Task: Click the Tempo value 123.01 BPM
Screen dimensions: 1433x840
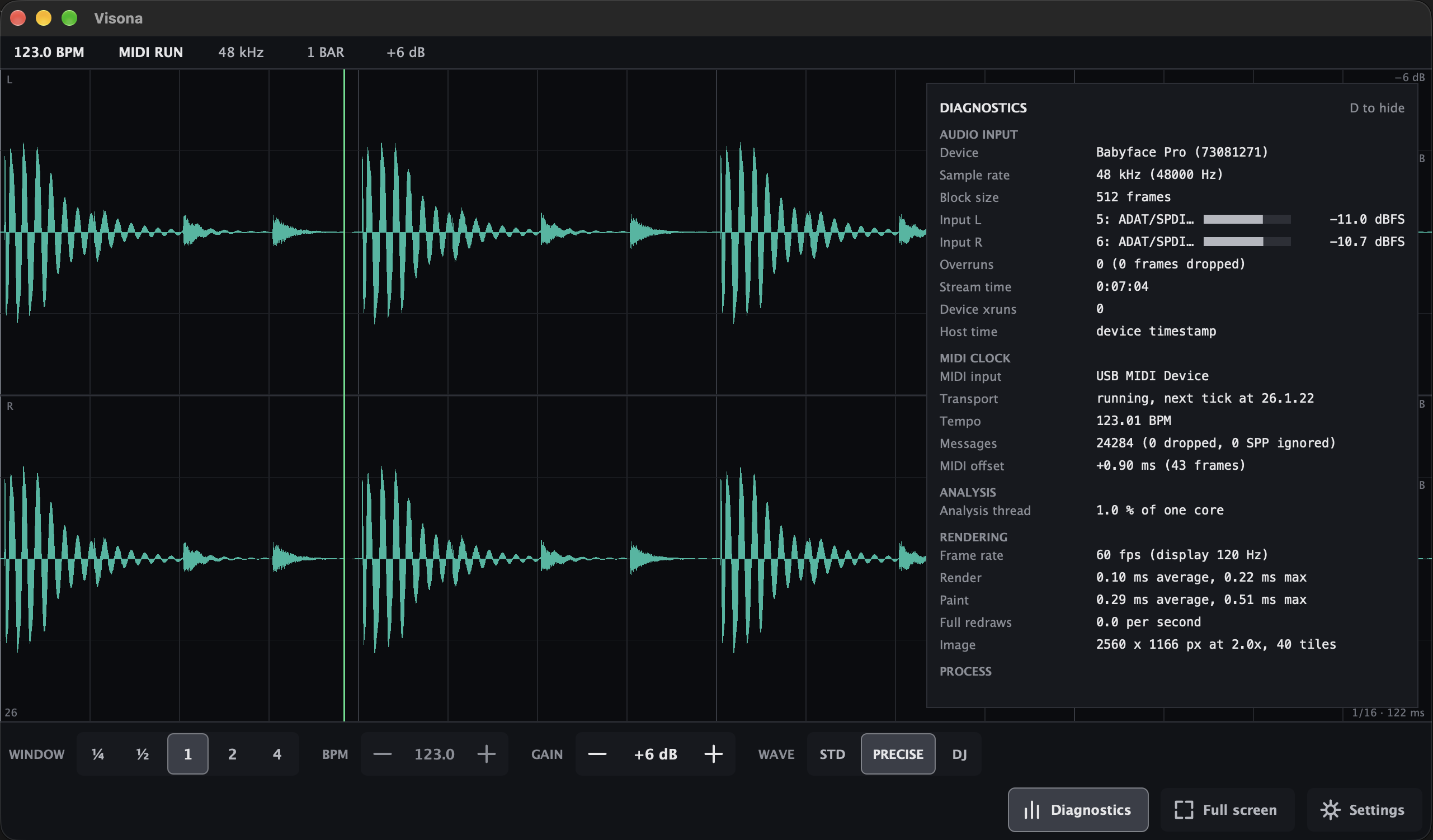Action: pyautogui.click(x=1133, y=421)
